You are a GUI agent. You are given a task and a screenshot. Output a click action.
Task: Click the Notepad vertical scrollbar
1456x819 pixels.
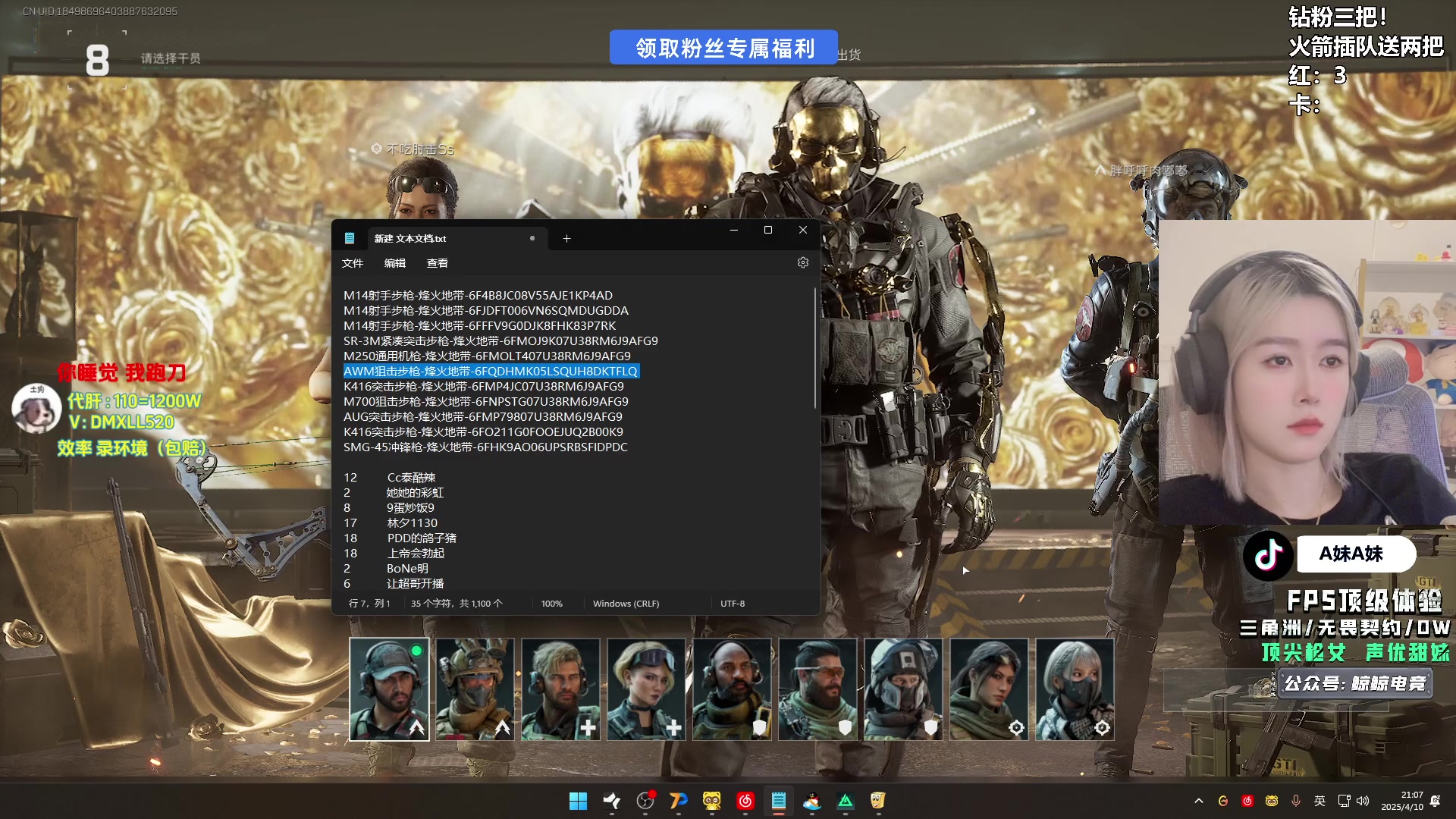coord(815,347)
